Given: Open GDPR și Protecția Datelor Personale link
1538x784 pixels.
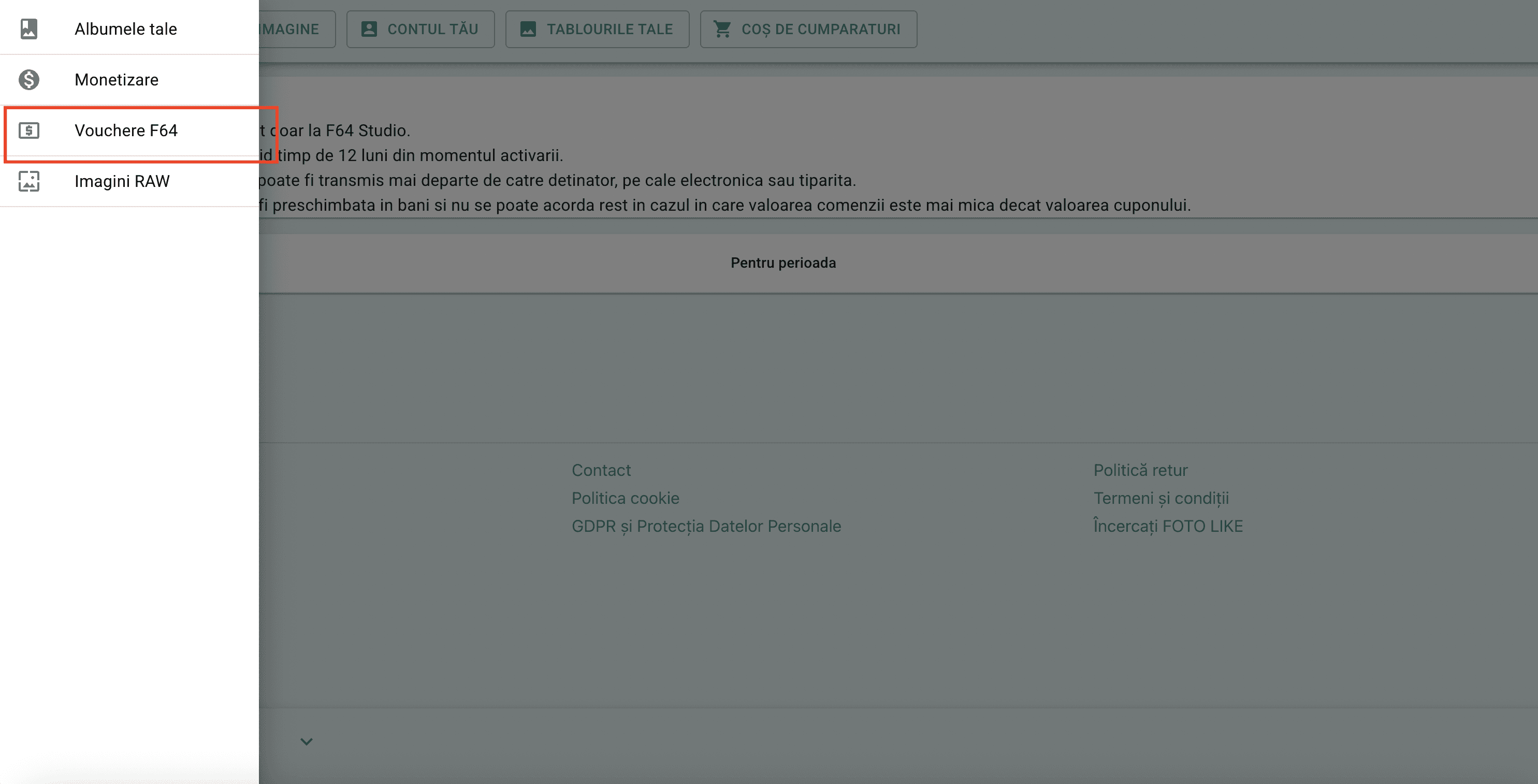Looking at the screenshot, I should pos(706,527).
